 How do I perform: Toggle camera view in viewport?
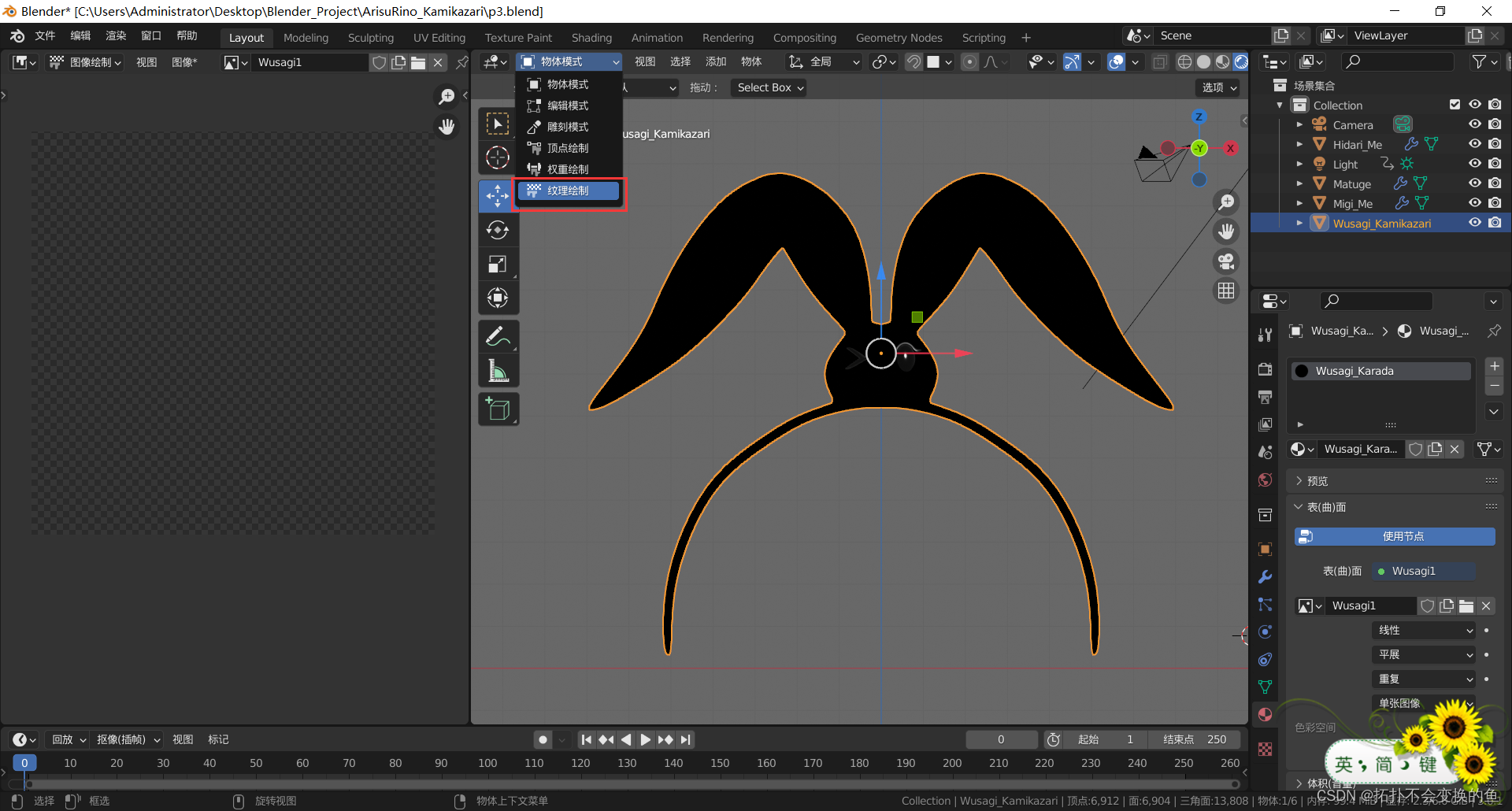click(1226, 261)
